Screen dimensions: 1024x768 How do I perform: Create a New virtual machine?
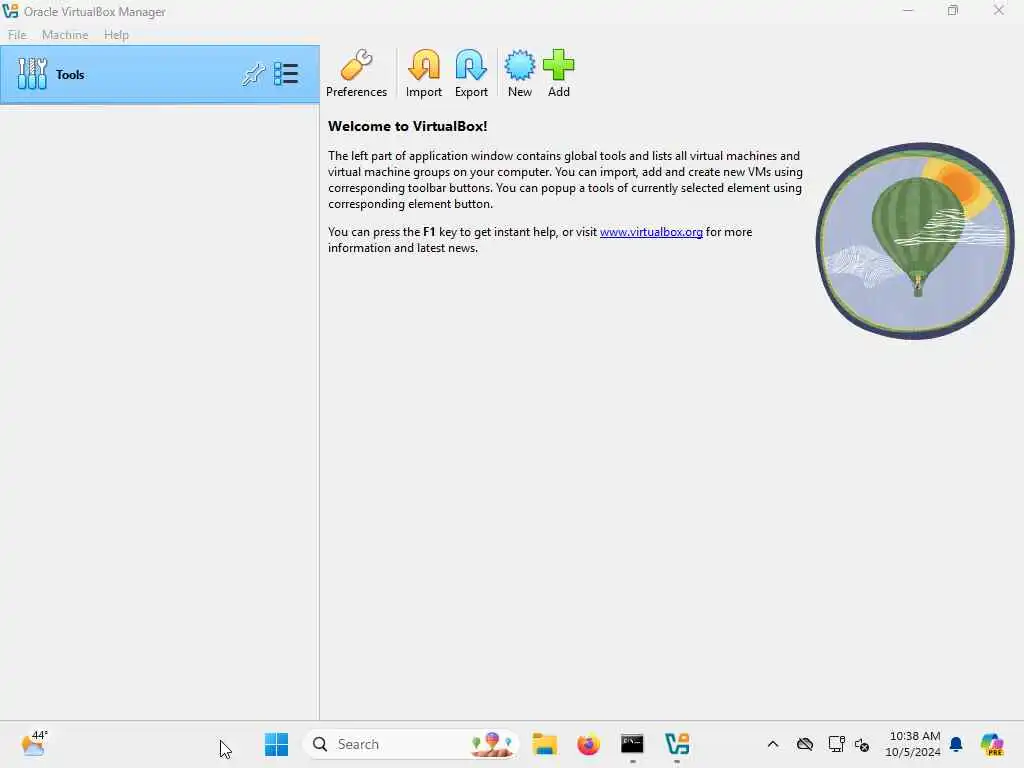pyautogui.click(x=520, y=74)
